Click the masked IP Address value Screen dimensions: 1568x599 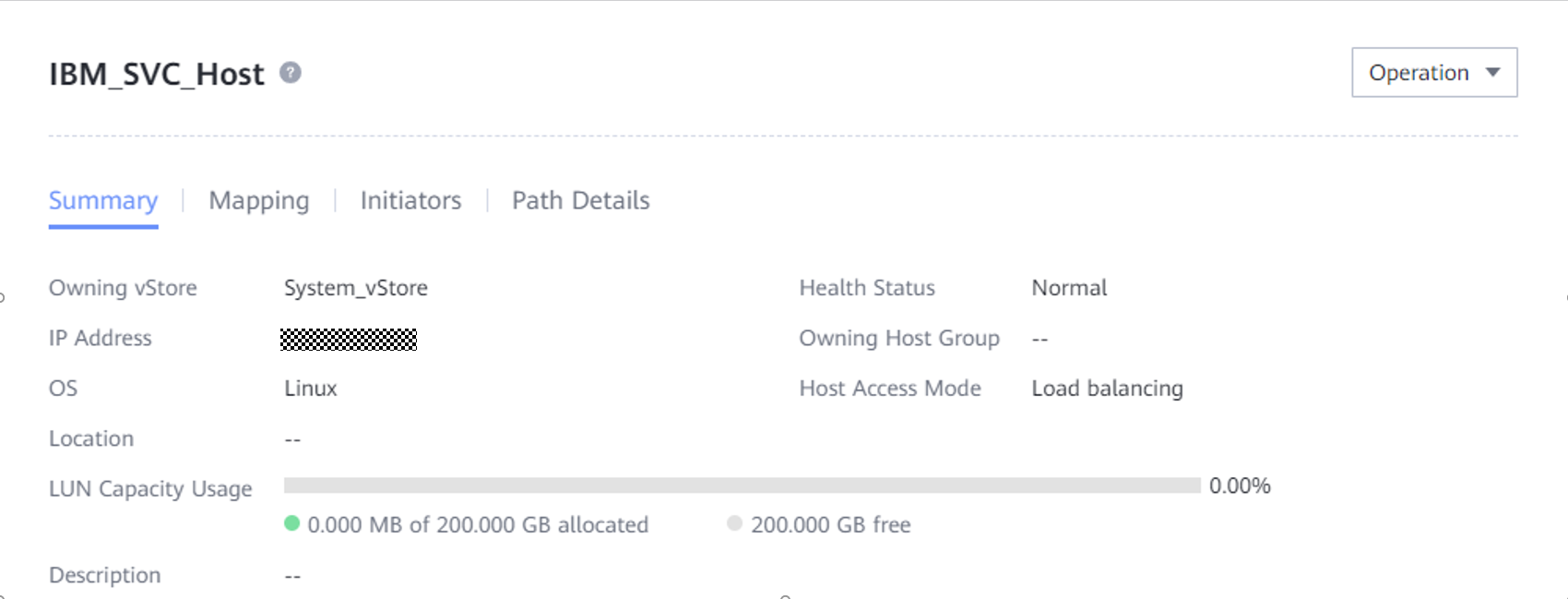(349, 339)
